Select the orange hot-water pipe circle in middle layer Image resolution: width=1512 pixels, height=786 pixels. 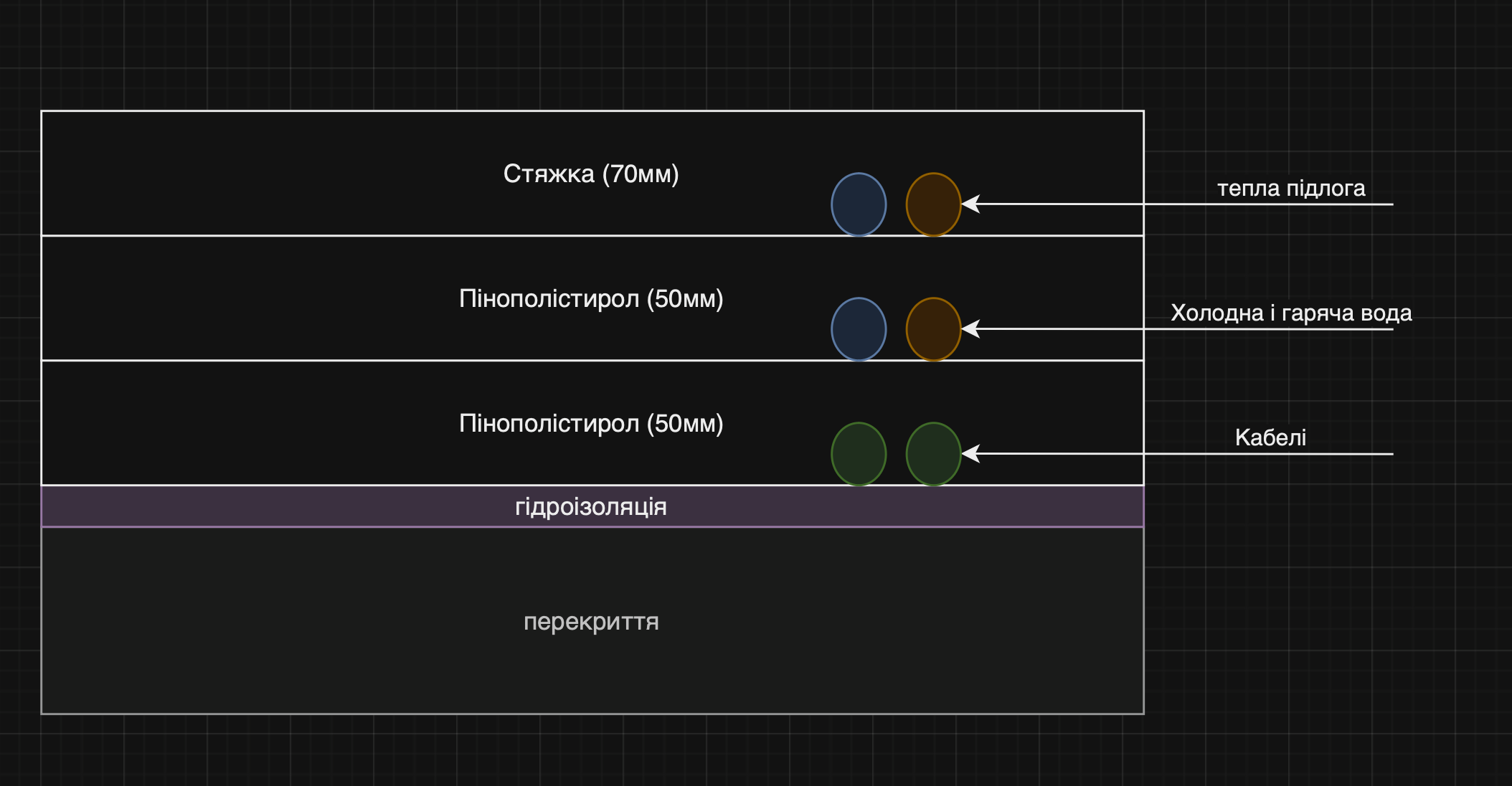933,329
